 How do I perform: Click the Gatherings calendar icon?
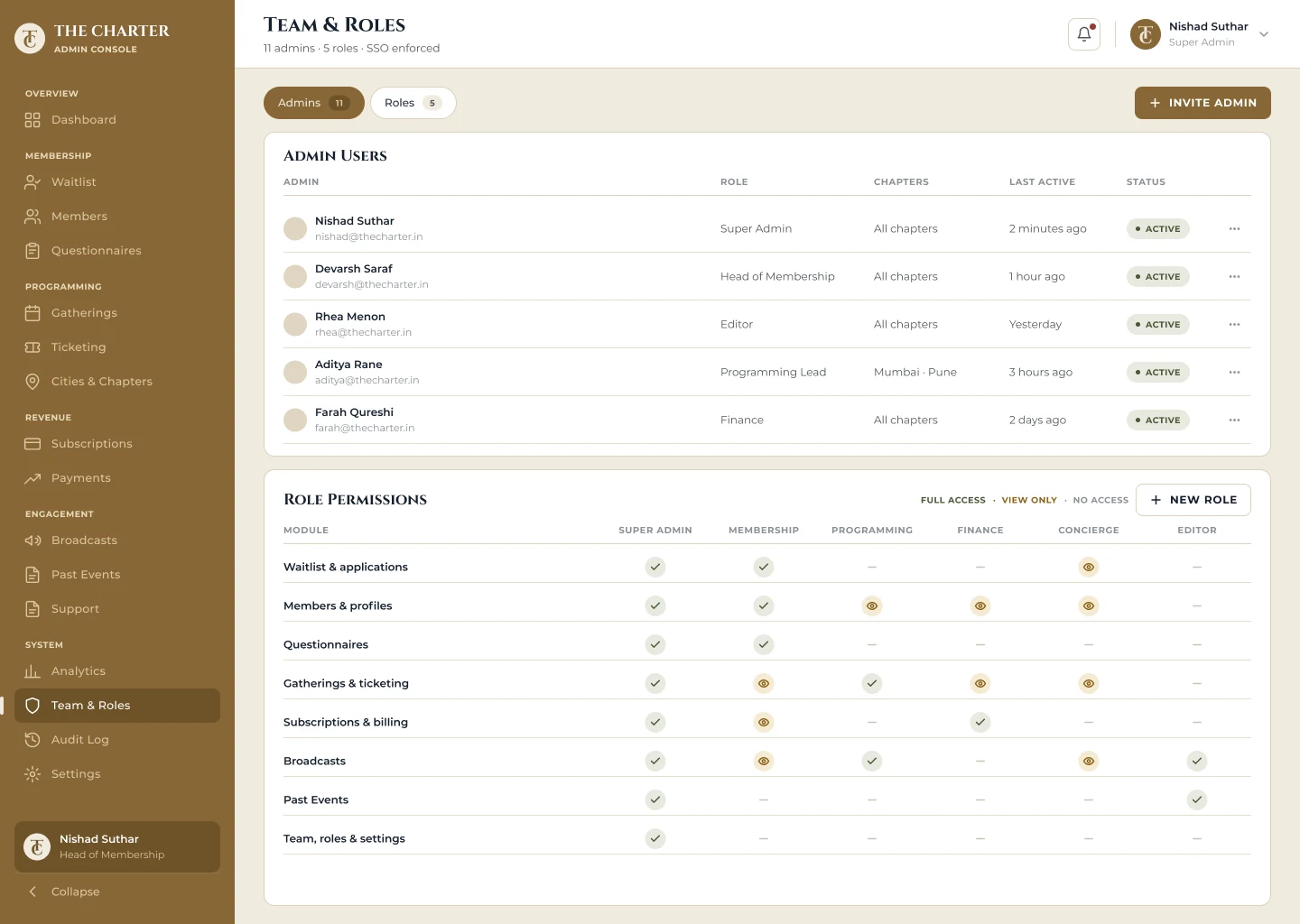[32, 313]
